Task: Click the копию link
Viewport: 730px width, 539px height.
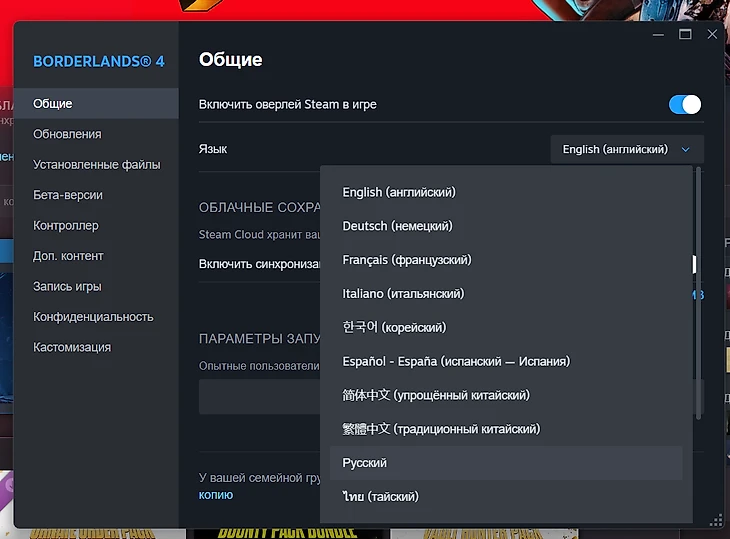Action: pos(216,495)
